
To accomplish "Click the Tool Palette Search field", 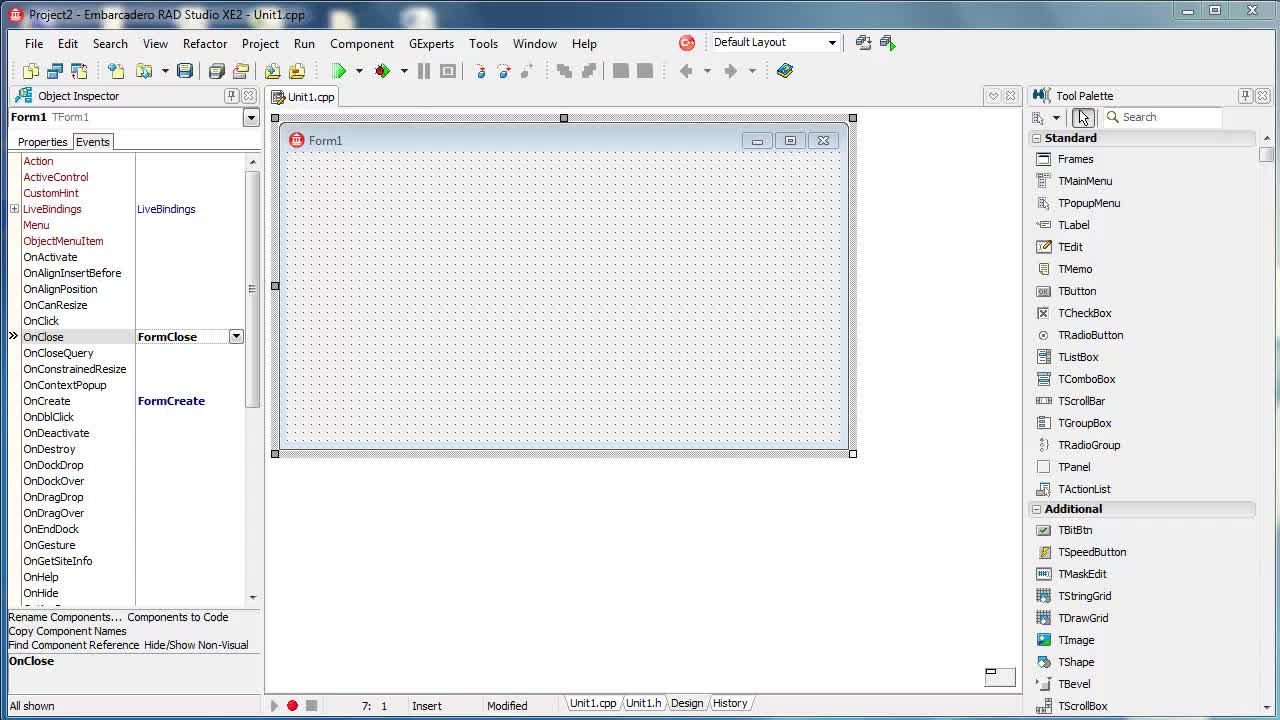I will point(1162,117).
